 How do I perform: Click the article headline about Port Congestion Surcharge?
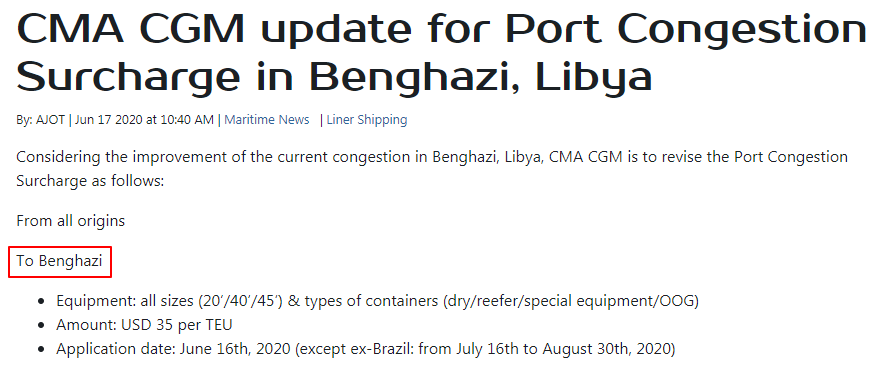click(x=442, y=52)
